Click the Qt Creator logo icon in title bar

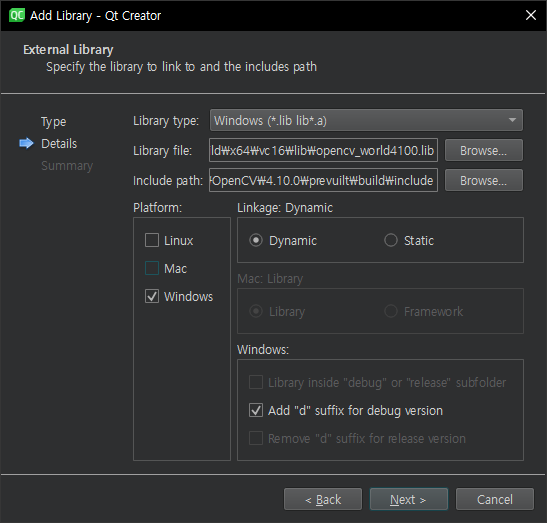(16, 15)
